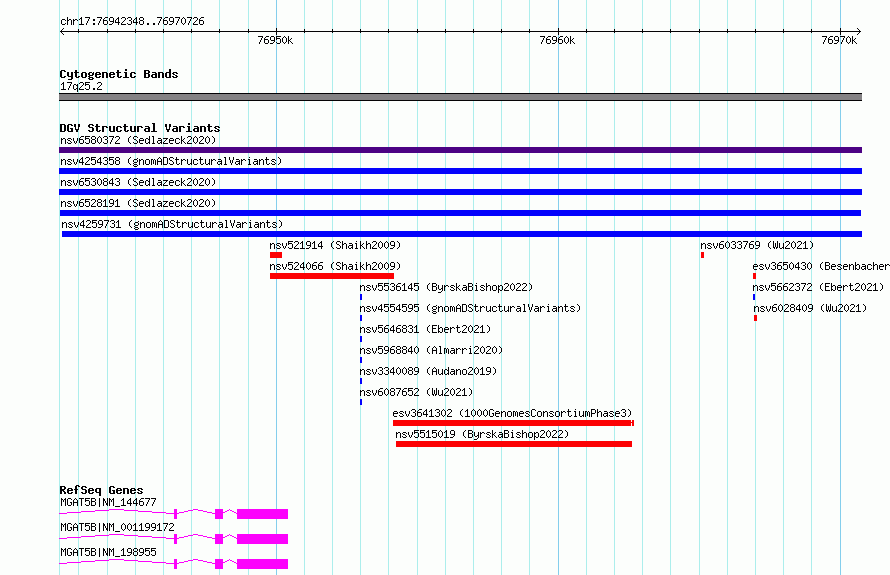890x575 pixels.
Task: Click nsv4554595 (gnomADStructuralVariants) label
Action: [x=470, y=308]
